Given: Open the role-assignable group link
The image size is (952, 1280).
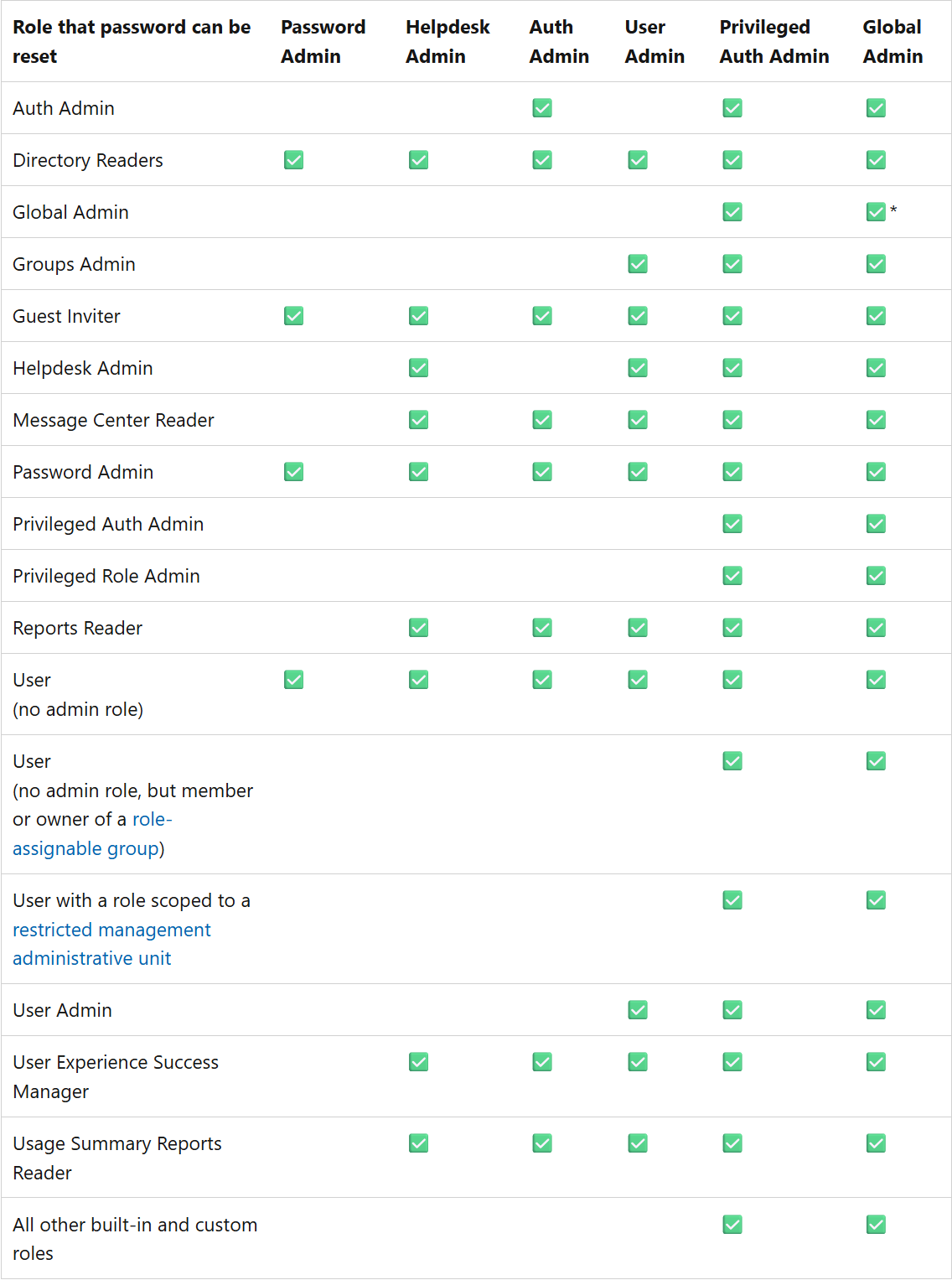Looking at the screenshot, I should point(92,834).
